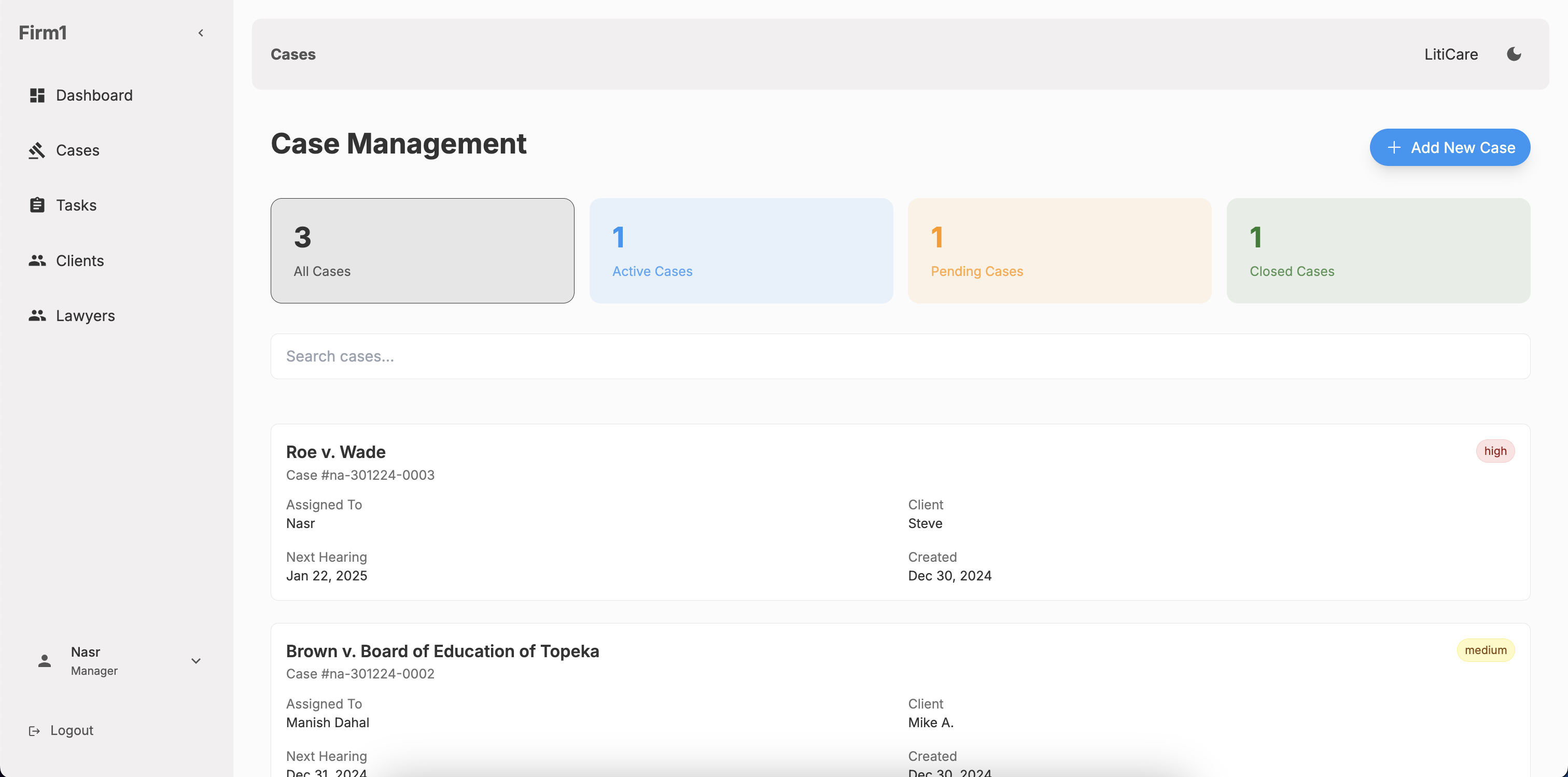Collapse the Firm1 sidebar chevron

(201, 33)
